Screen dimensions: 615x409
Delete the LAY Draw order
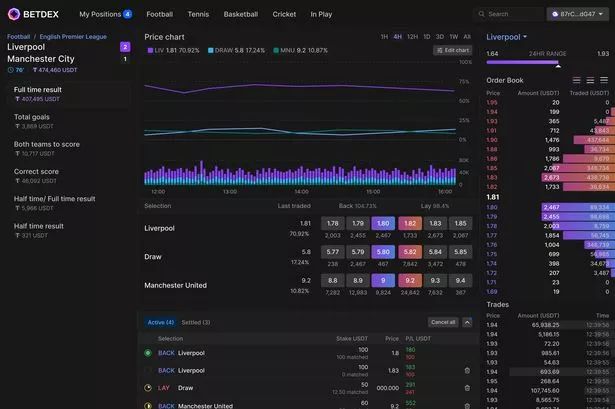click(x=467, y=388)
